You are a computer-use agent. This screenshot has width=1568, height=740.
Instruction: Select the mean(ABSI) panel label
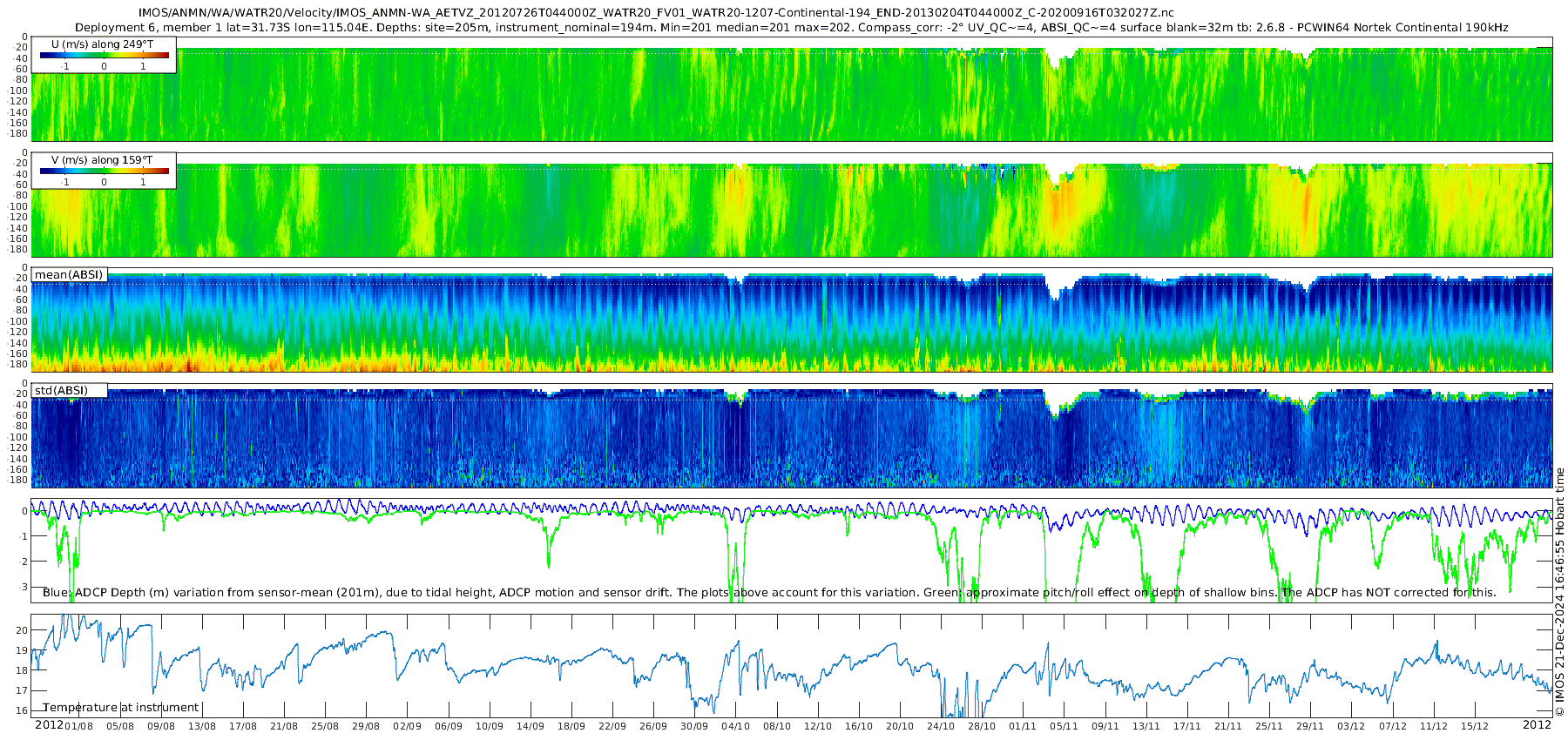[69, 274]
